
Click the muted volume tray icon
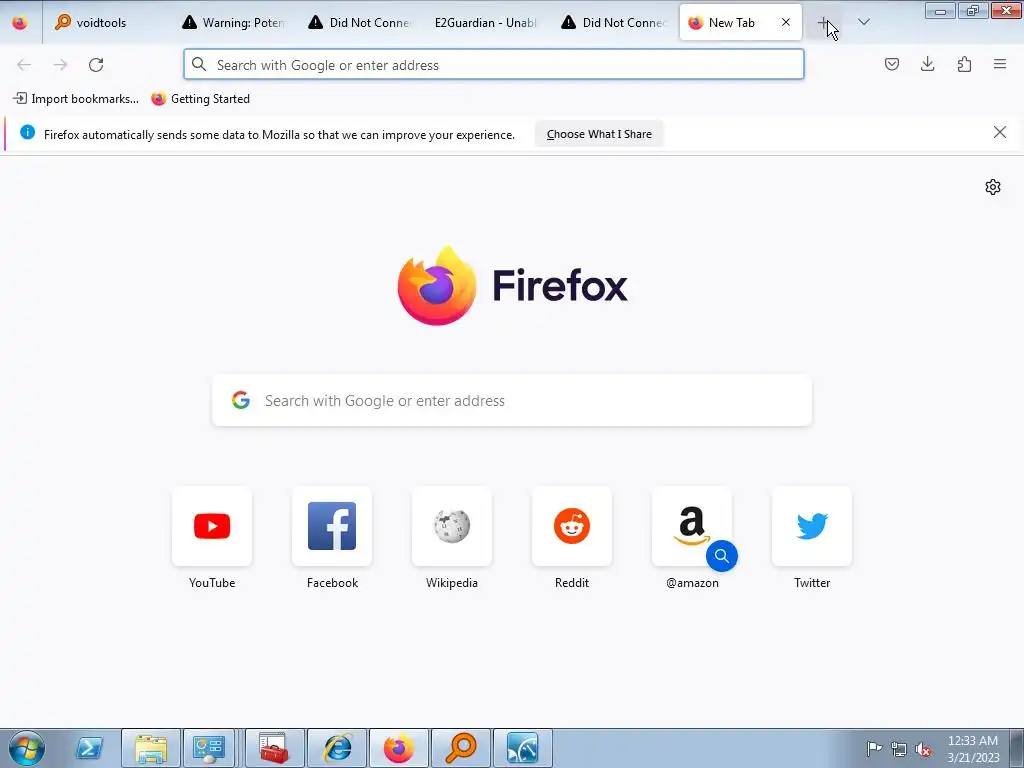[x=923, y=749]
